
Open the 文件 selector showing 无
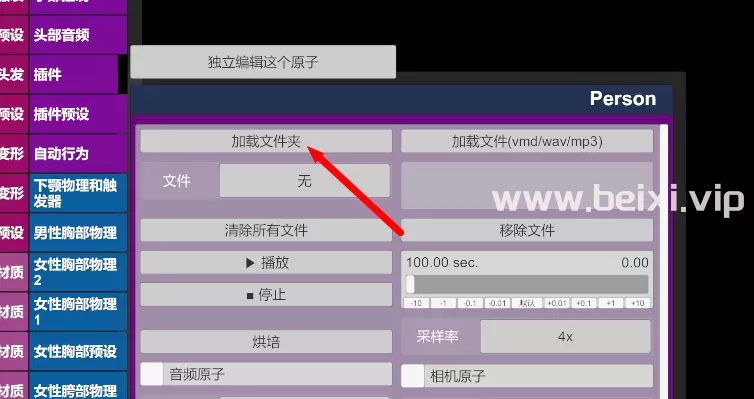point(304,181)
